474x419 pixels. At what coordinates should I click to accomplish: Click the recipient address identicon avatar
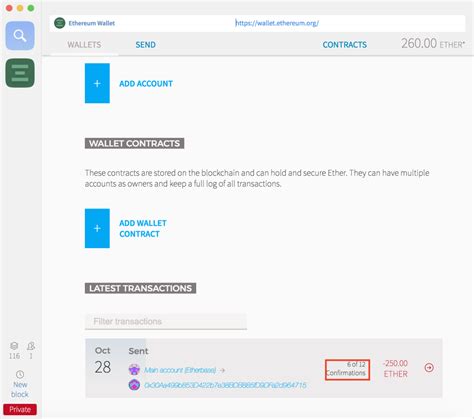[134, 385]
